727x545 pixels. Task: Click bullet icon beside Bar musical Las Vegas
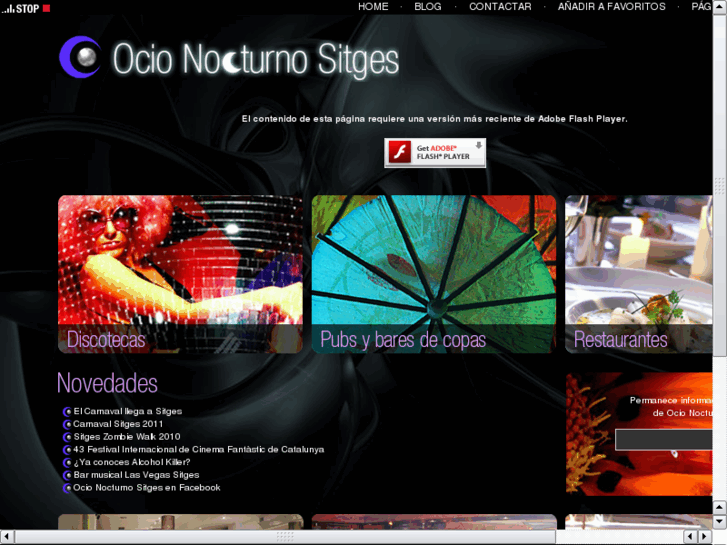tap(67, 475)
